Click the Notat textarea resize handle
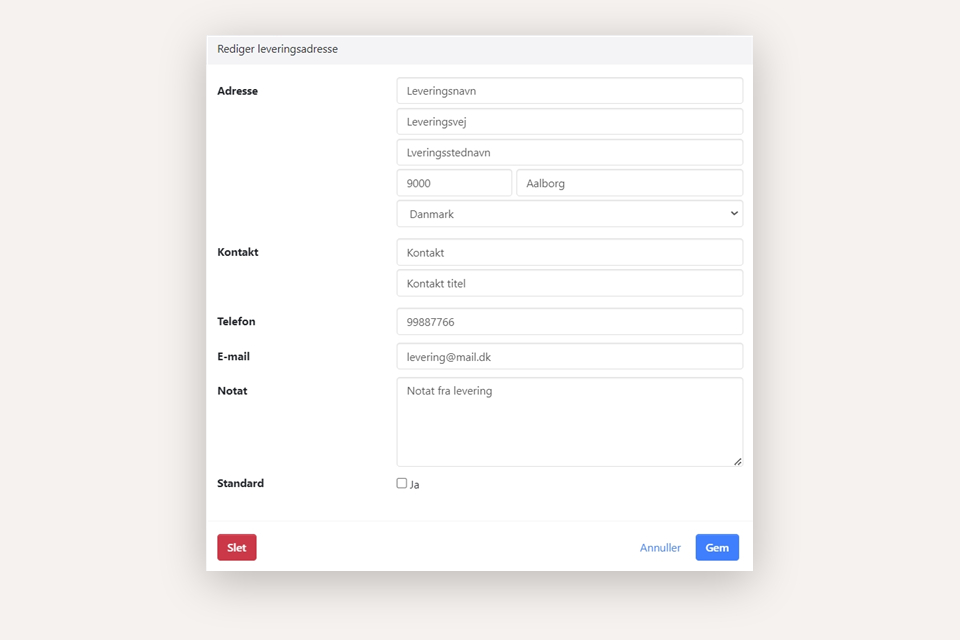Screen dimensions: 960x640 [737, 461]
